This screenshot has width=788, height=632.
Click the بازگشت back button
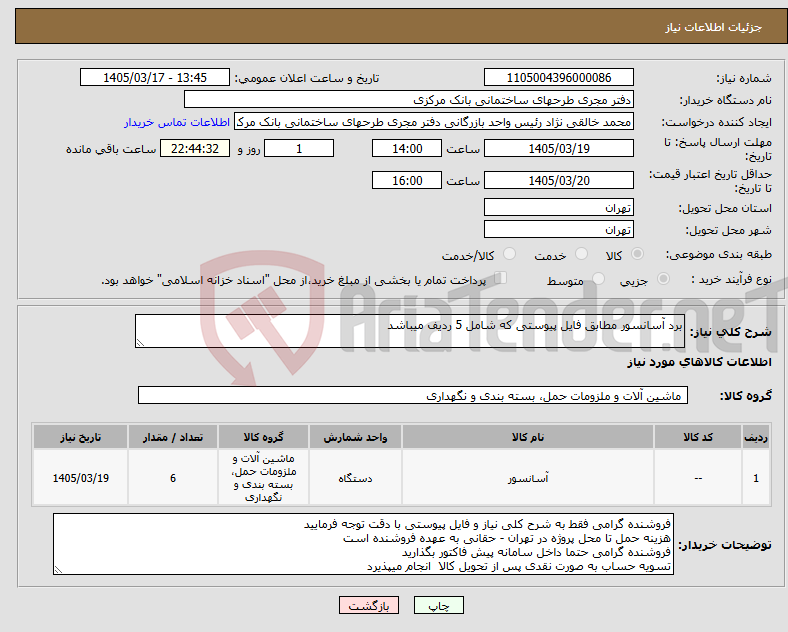369,606
